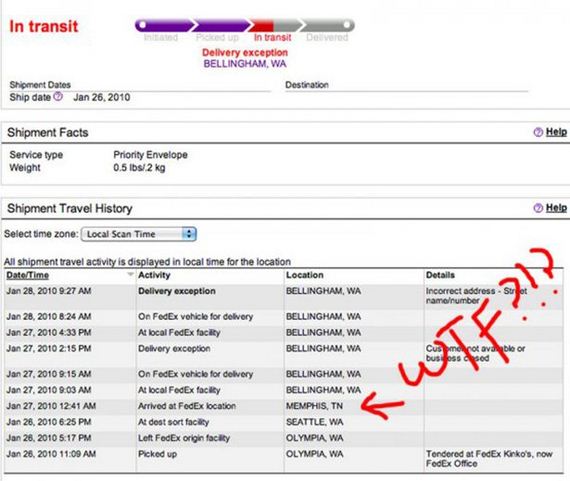The width and height of the screenshot is (570, 481).
Task: Click 'Jan 27, 2010 12:41 AM' date cell
Action: 51,406
